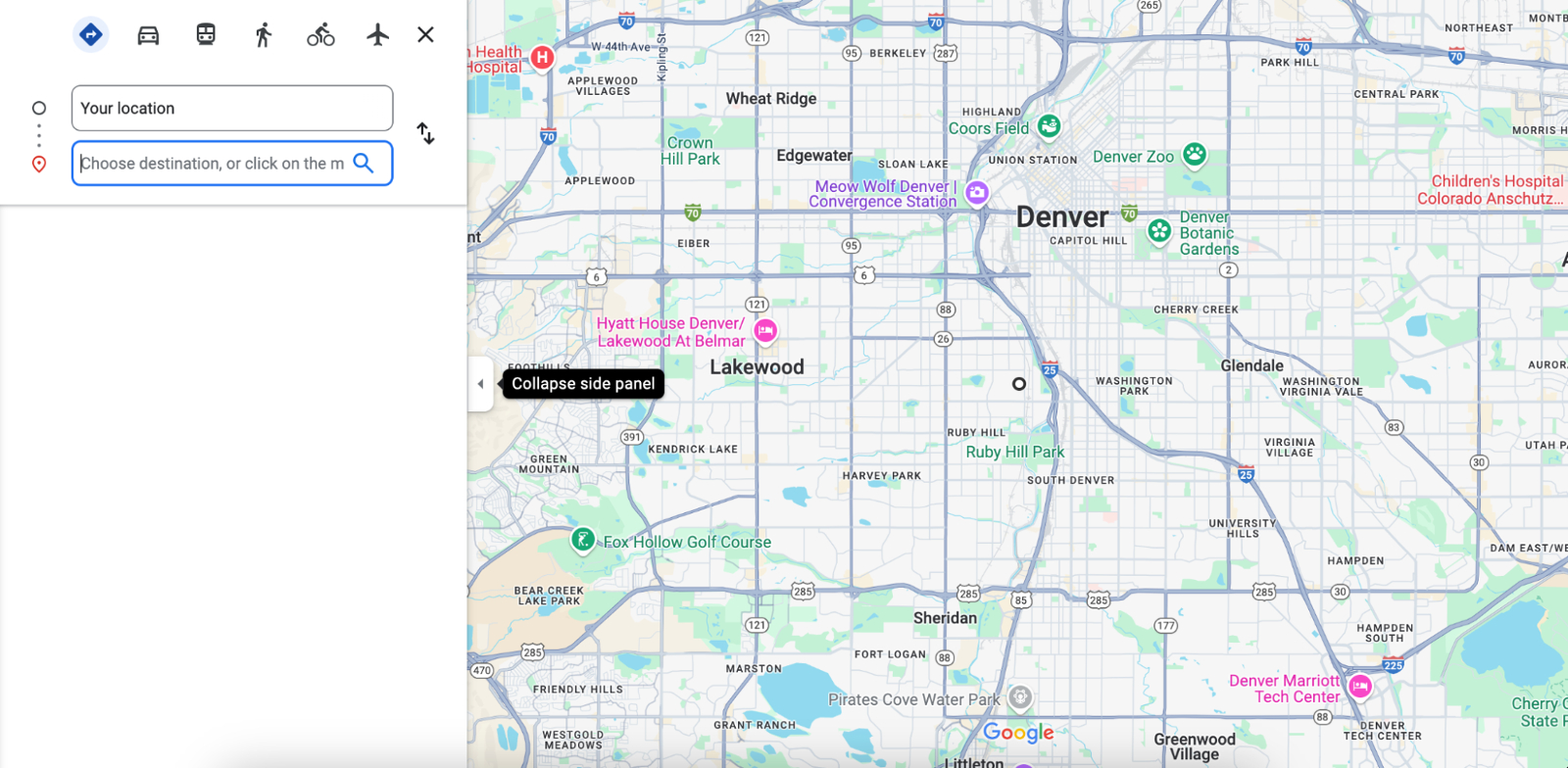Open Denver Marriott Tech Center hotel pin
1568x768 pixels.
click(x=1359, y=687)
